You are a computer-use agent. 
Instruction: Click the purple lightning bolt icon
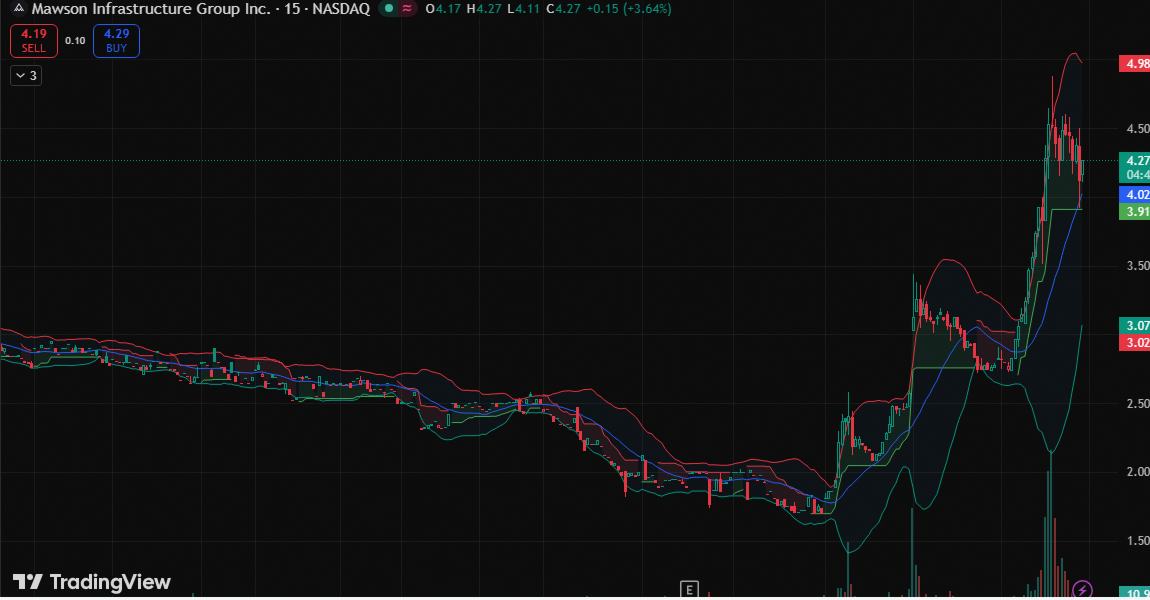[x=1083, y=589]
